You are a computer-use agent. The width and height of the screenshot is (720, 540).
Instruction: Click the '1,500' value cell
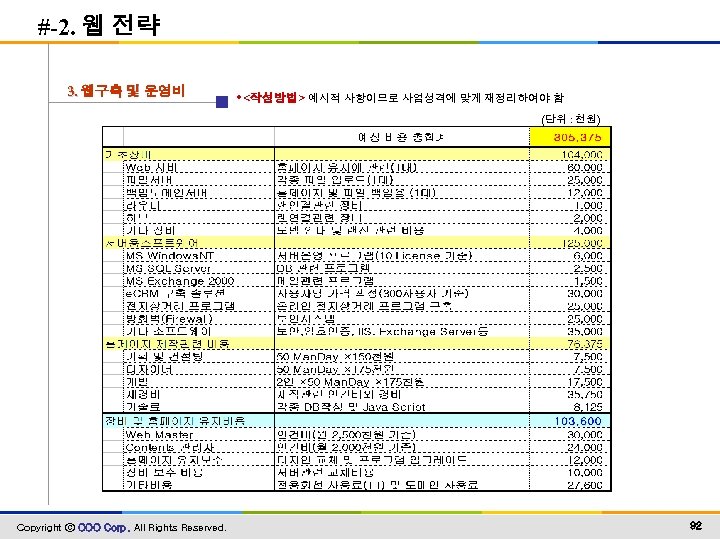588,281
